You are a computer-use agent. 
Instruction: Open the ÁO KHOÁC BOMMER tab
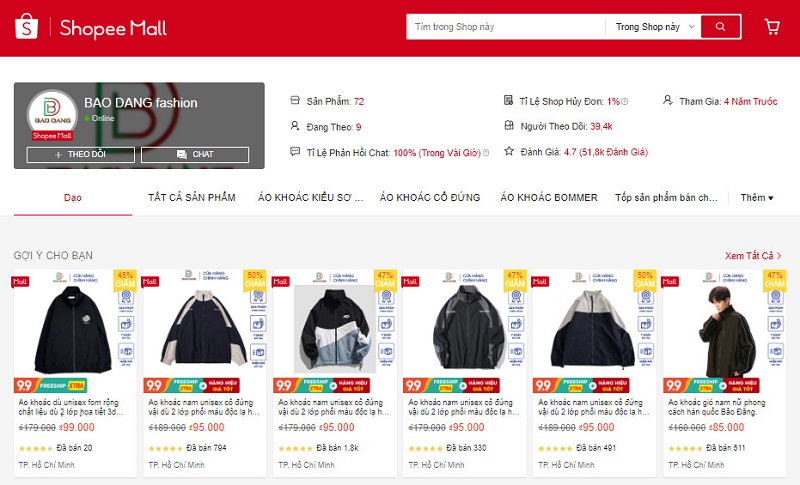click(x=548, y=198)
